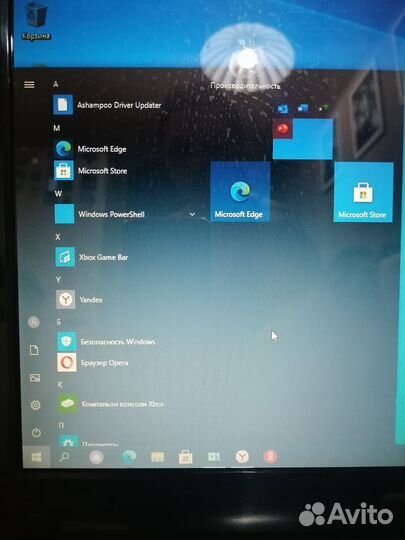Image resolution: width=405 pixels, height=540 pixels.
Task: Open File Explorer from the taskbar
Action: (157, 457)
